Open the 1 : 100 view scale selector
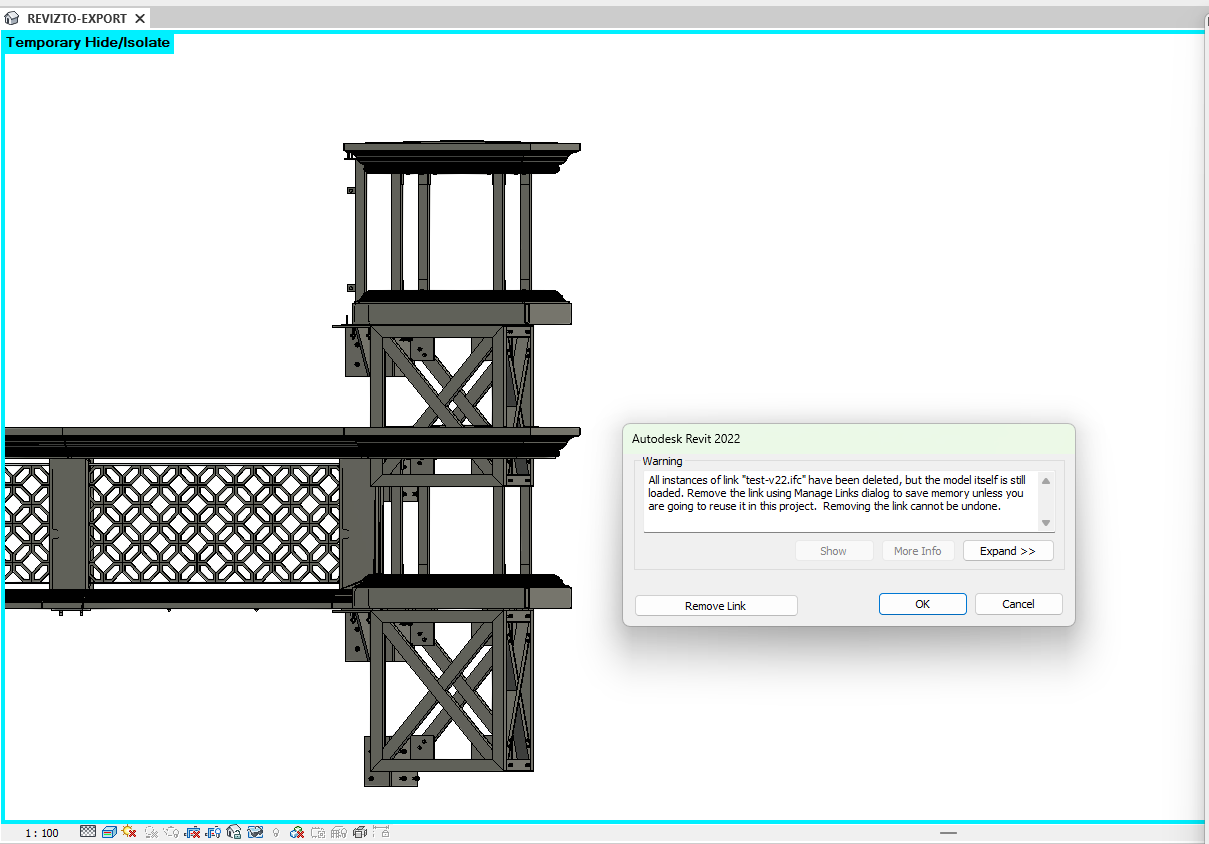The height and width of the screenshot is (844, 1209). click(x=42, y=833)
